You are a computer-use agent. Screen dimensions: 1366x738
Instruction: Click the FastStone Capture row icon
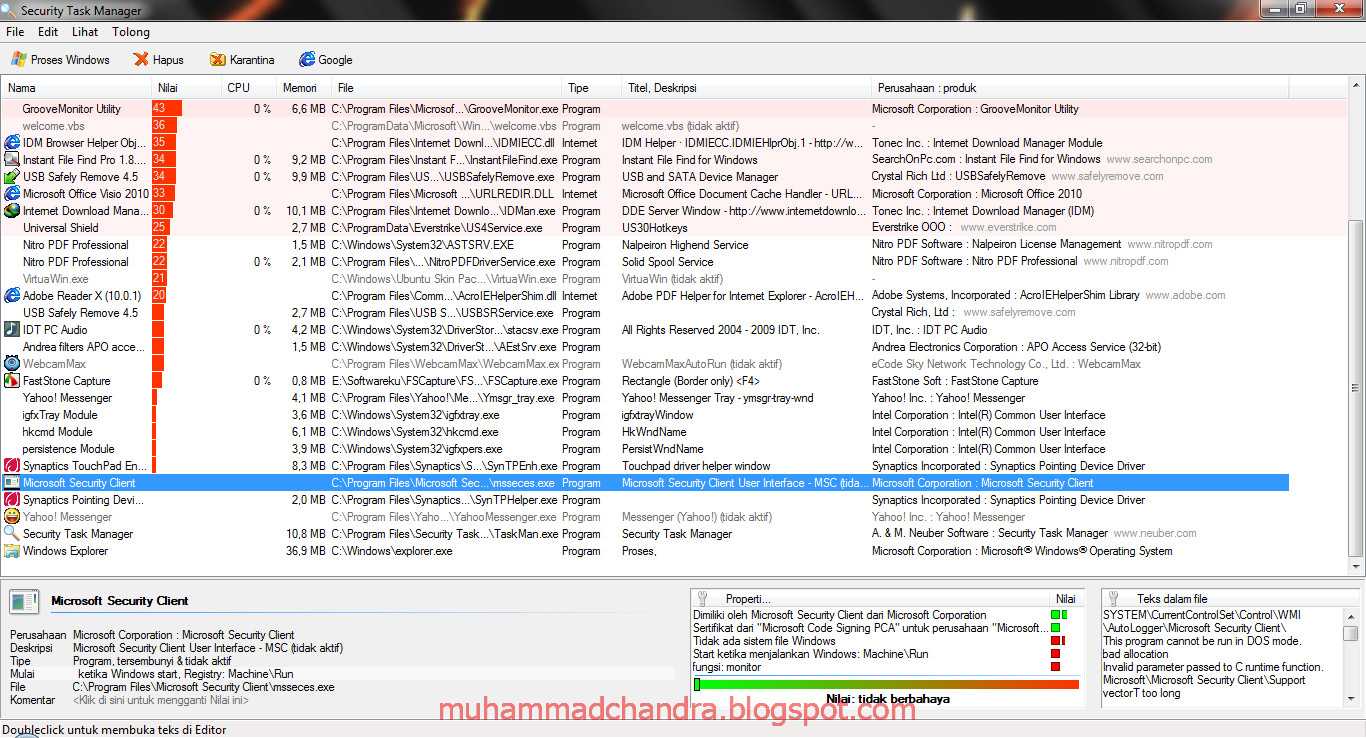pos(12,381)
